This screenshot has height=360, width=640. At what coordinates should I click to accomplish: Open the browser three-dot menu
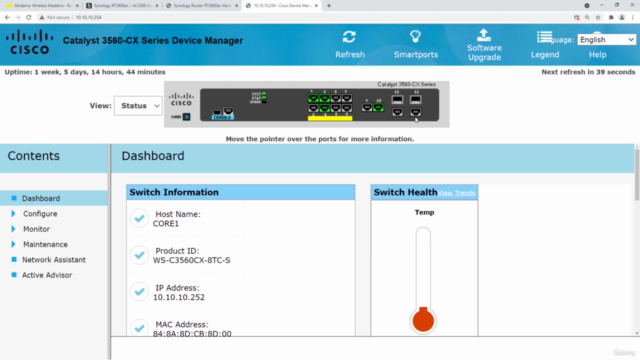click(x=633, y=18)
